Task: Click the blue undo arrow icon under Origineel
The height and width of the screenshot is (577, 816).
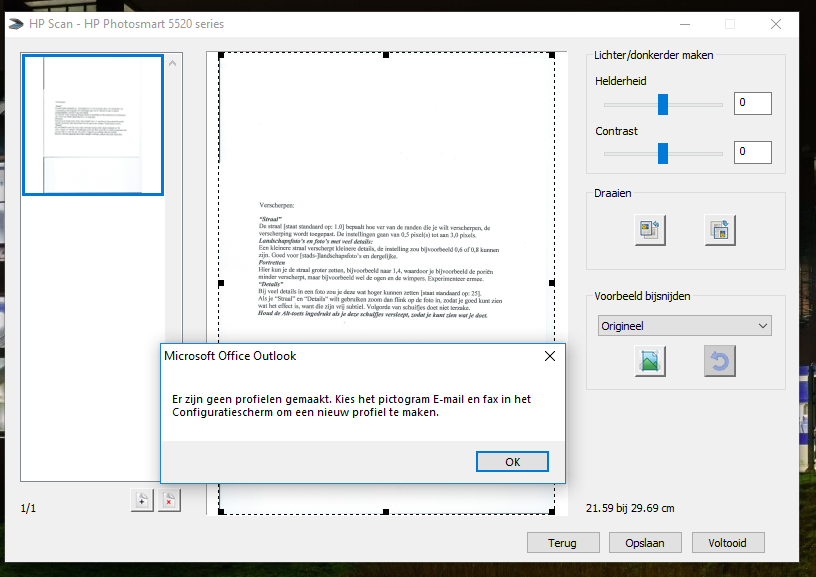Action: (x=720, y=361)
